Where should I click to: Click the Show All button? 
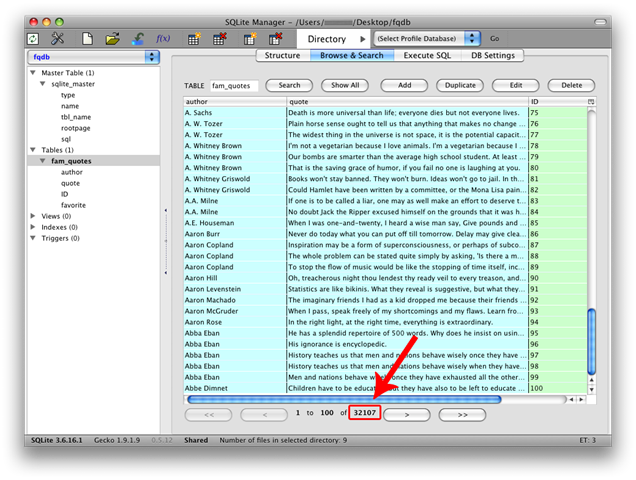[345, 85]
